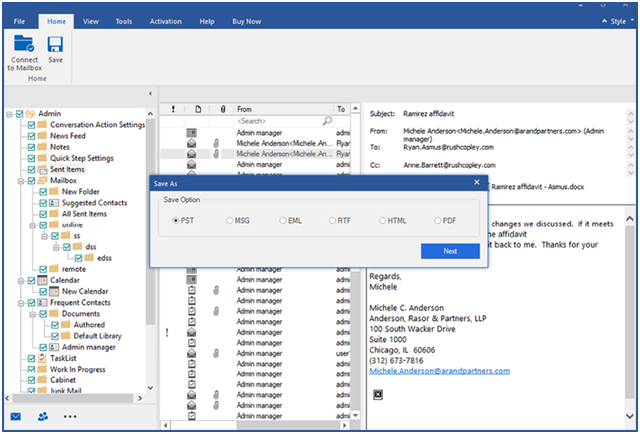640x434 pixels.
Task: Switch to the Activation tab
Action: 165,20
